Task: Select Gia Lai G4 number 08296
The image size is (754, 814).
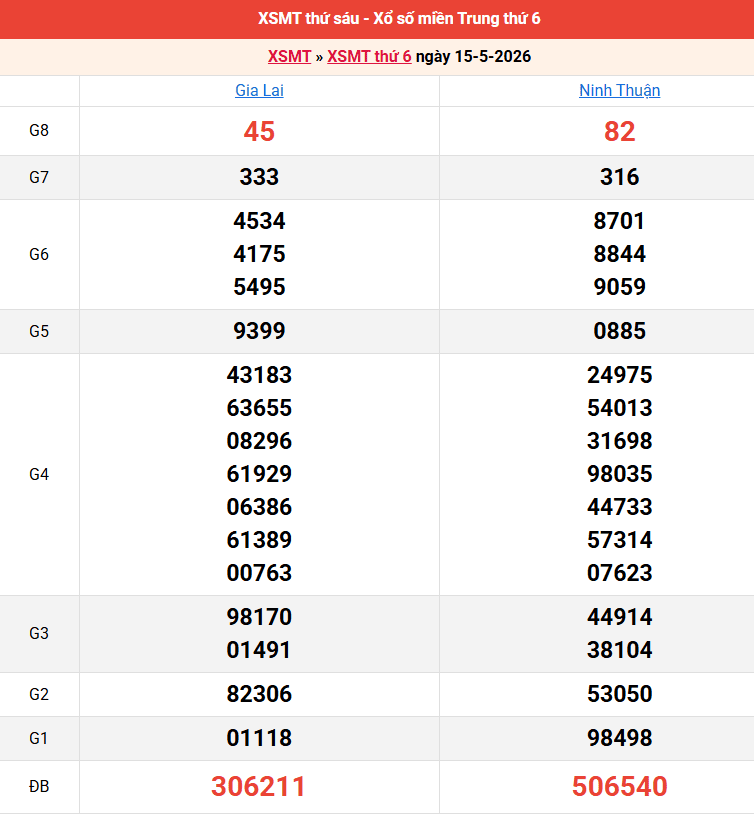Action: pos(259,441)
